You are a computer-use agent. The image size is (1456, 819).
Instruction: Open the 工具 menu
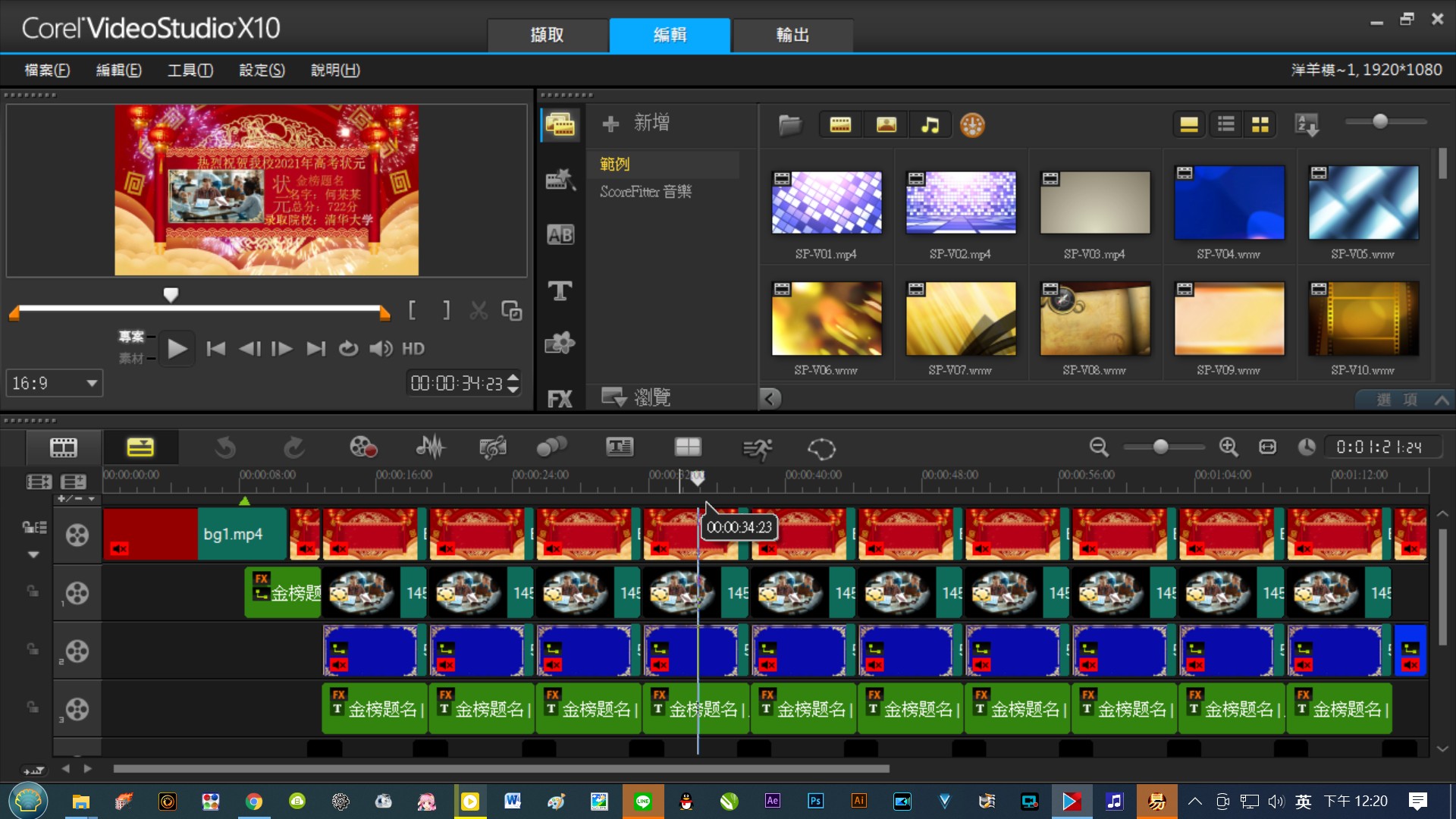(x=190, y=70)
